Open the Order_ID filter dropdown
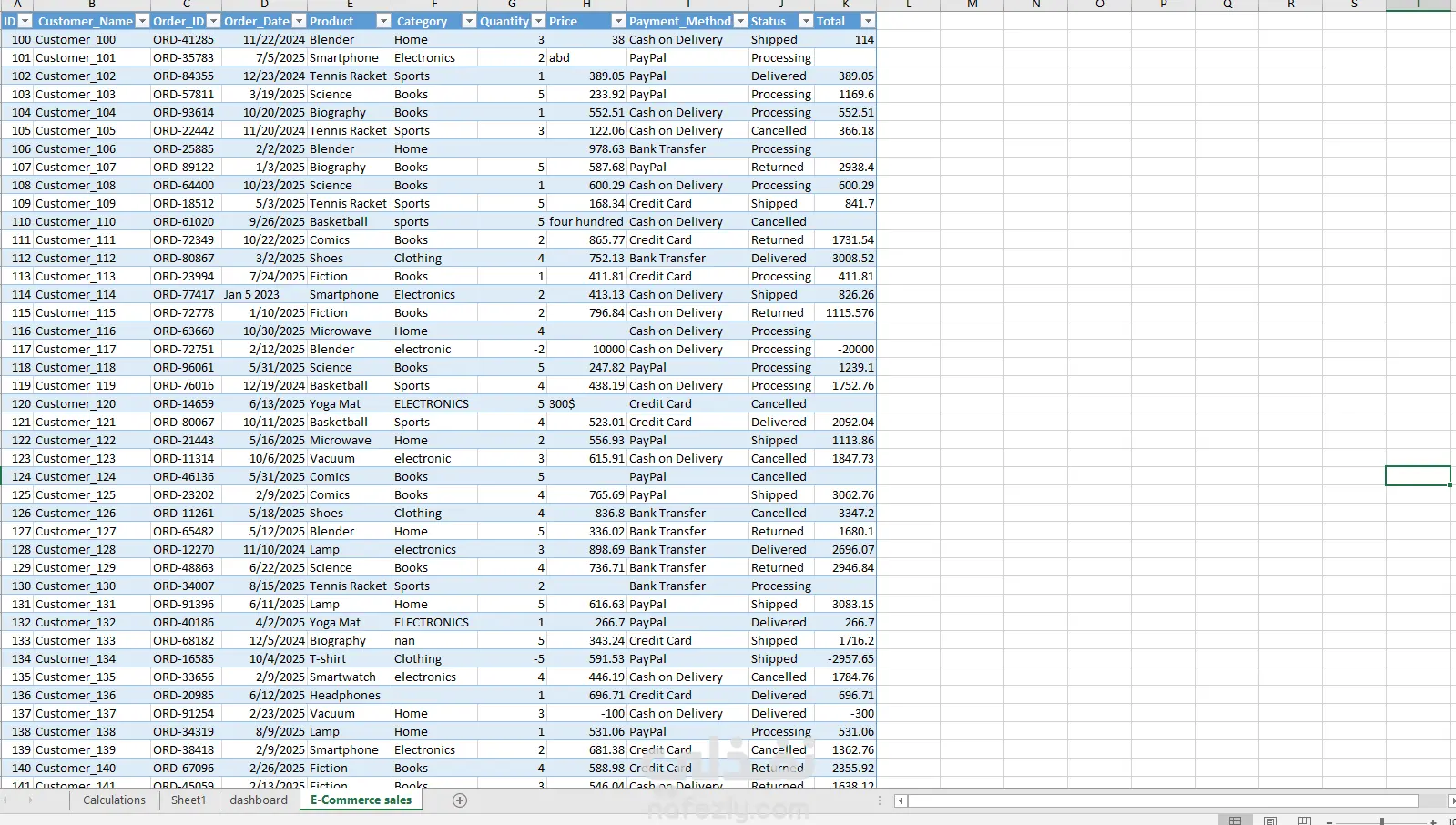Screen dimensions: 1456x825 pos(213,21)
